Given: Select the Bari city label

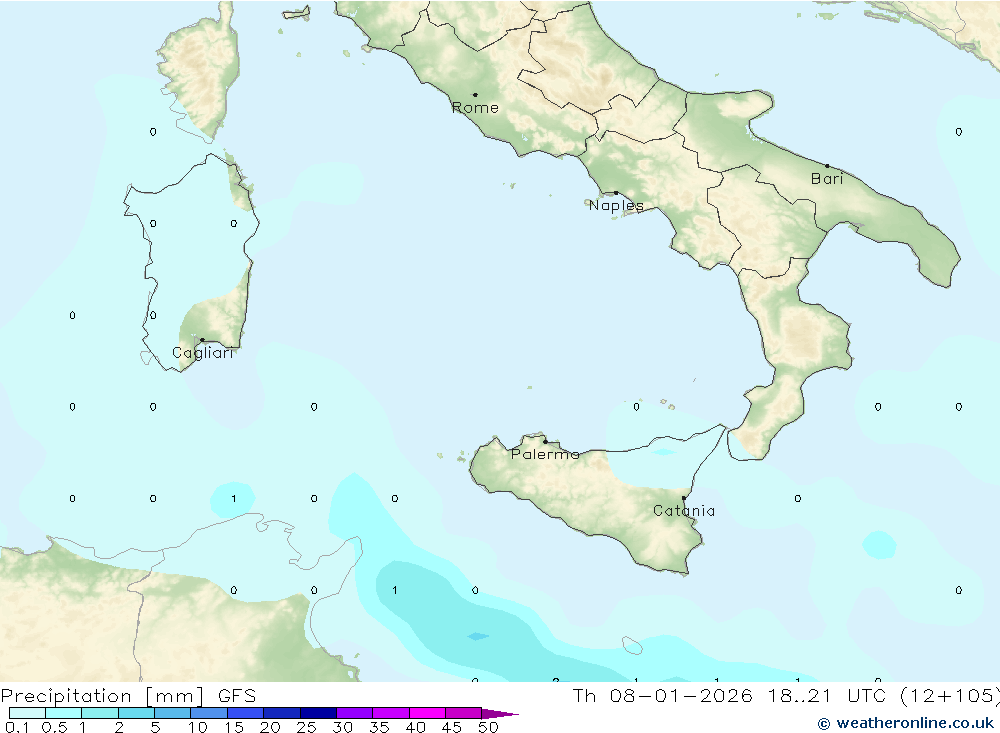Looking at the screenshot, I should pyautogui.click(x=827, y=179).
